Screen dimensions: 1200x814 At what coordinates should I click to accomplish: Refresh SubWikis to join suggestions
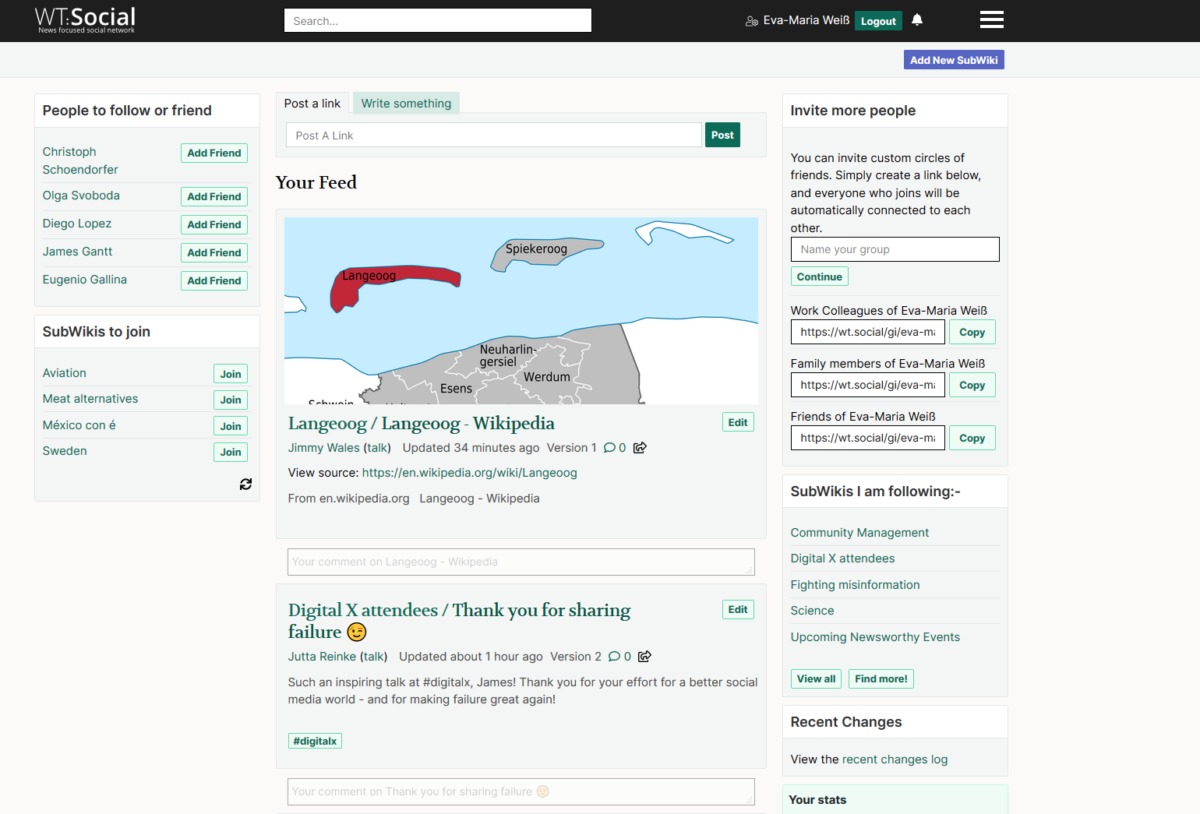246,484
